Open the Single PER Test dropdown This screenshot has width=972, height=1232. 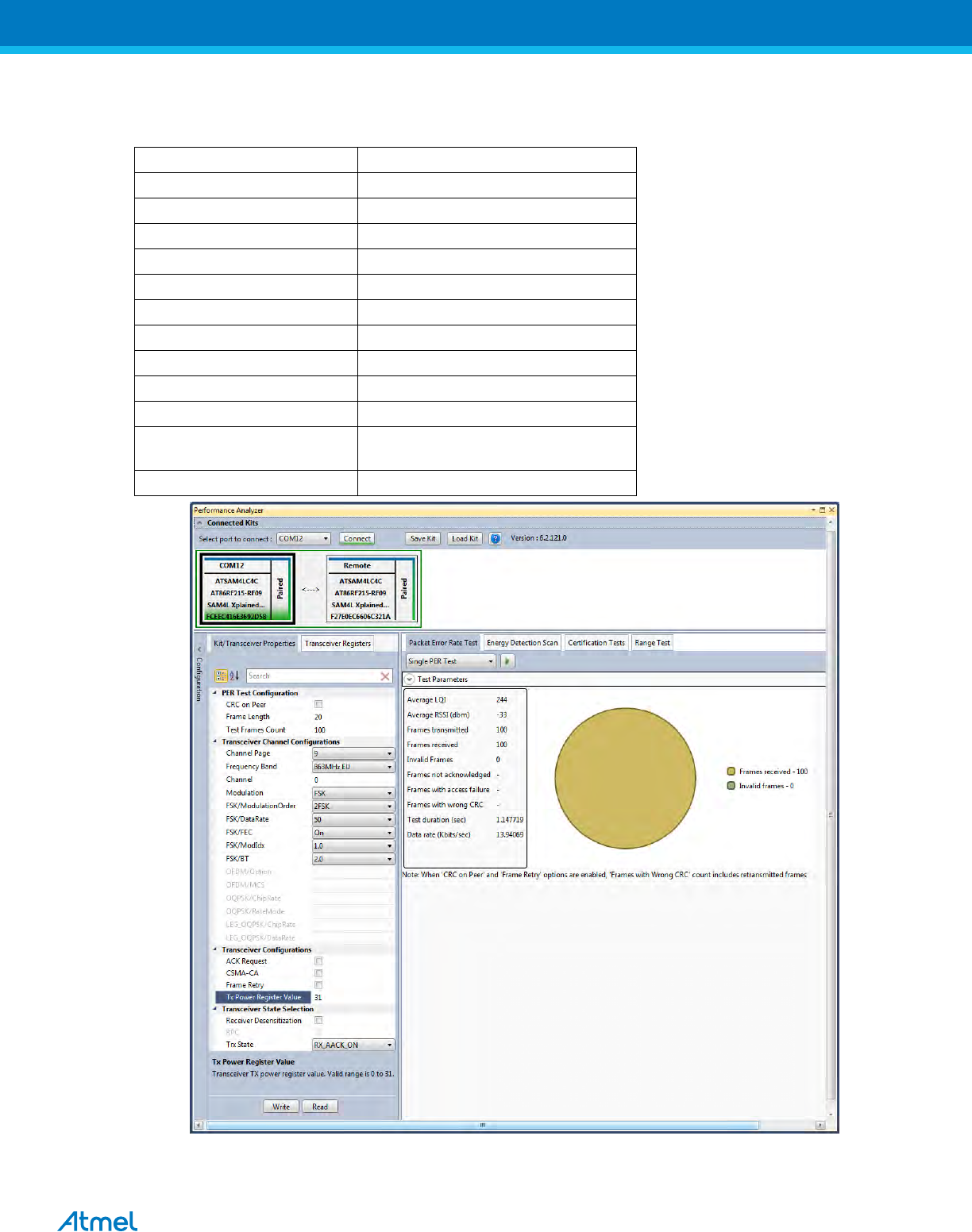[450, 661]
